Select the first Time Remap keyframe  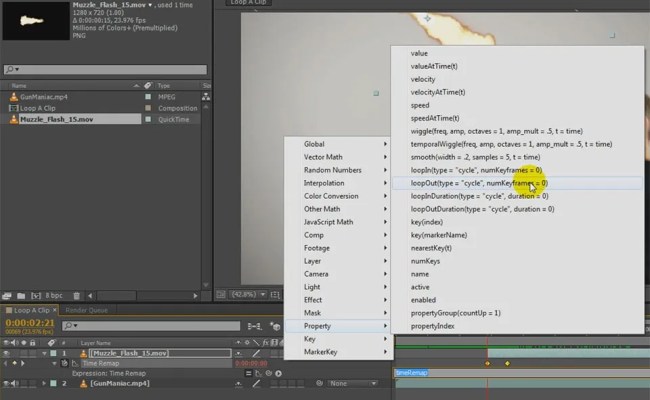tap(488, 364)
